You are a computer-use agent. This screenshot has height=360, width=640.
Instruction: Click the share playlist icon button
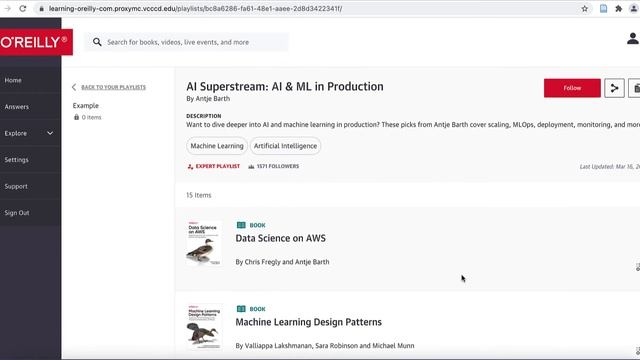pyautogui.click(x=614, y=88)
